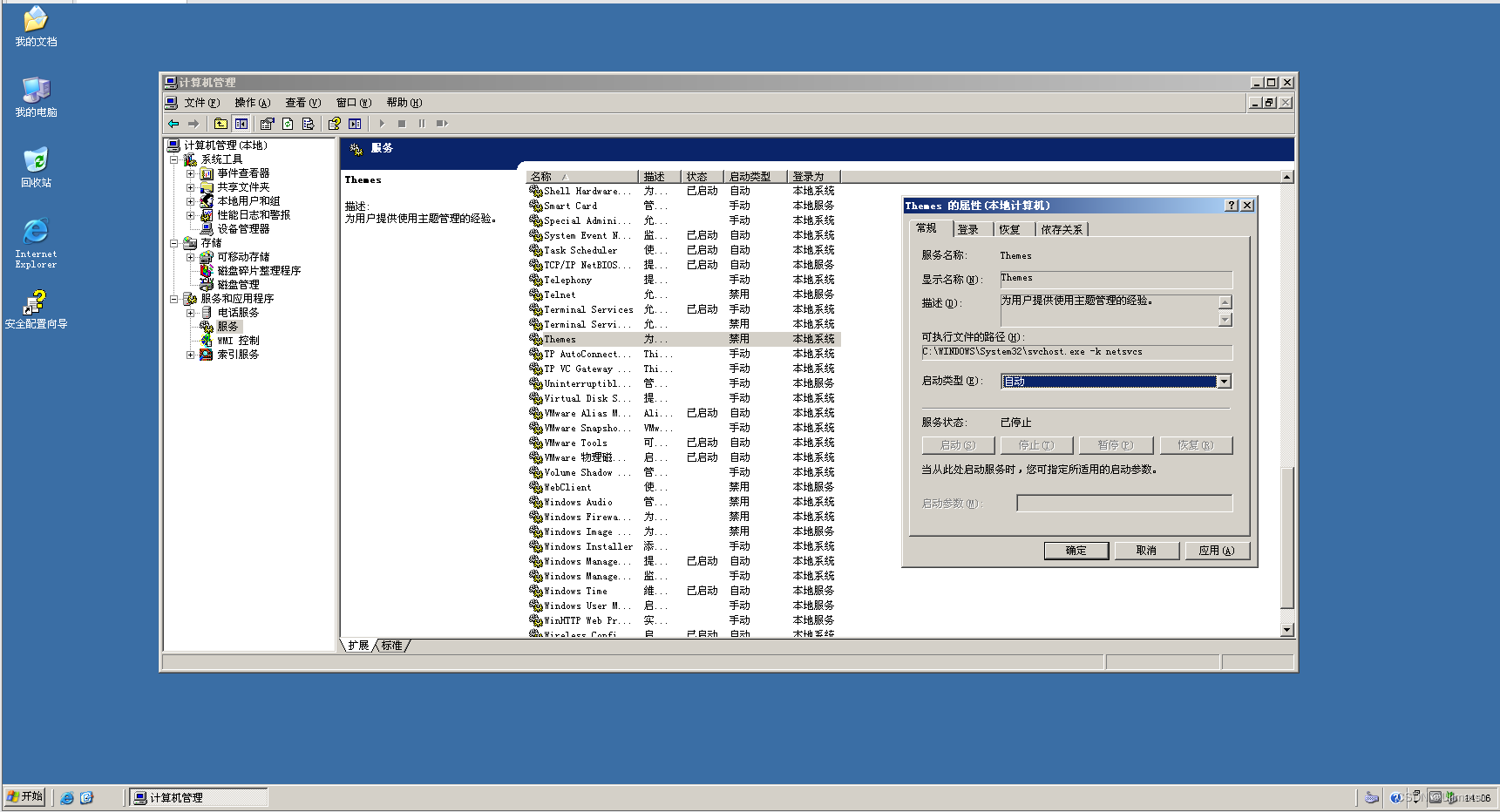Image resolution: width=1500 pixels, height=812 pixels.
Task: Click the Help toolbar icon
Action: 334,124
